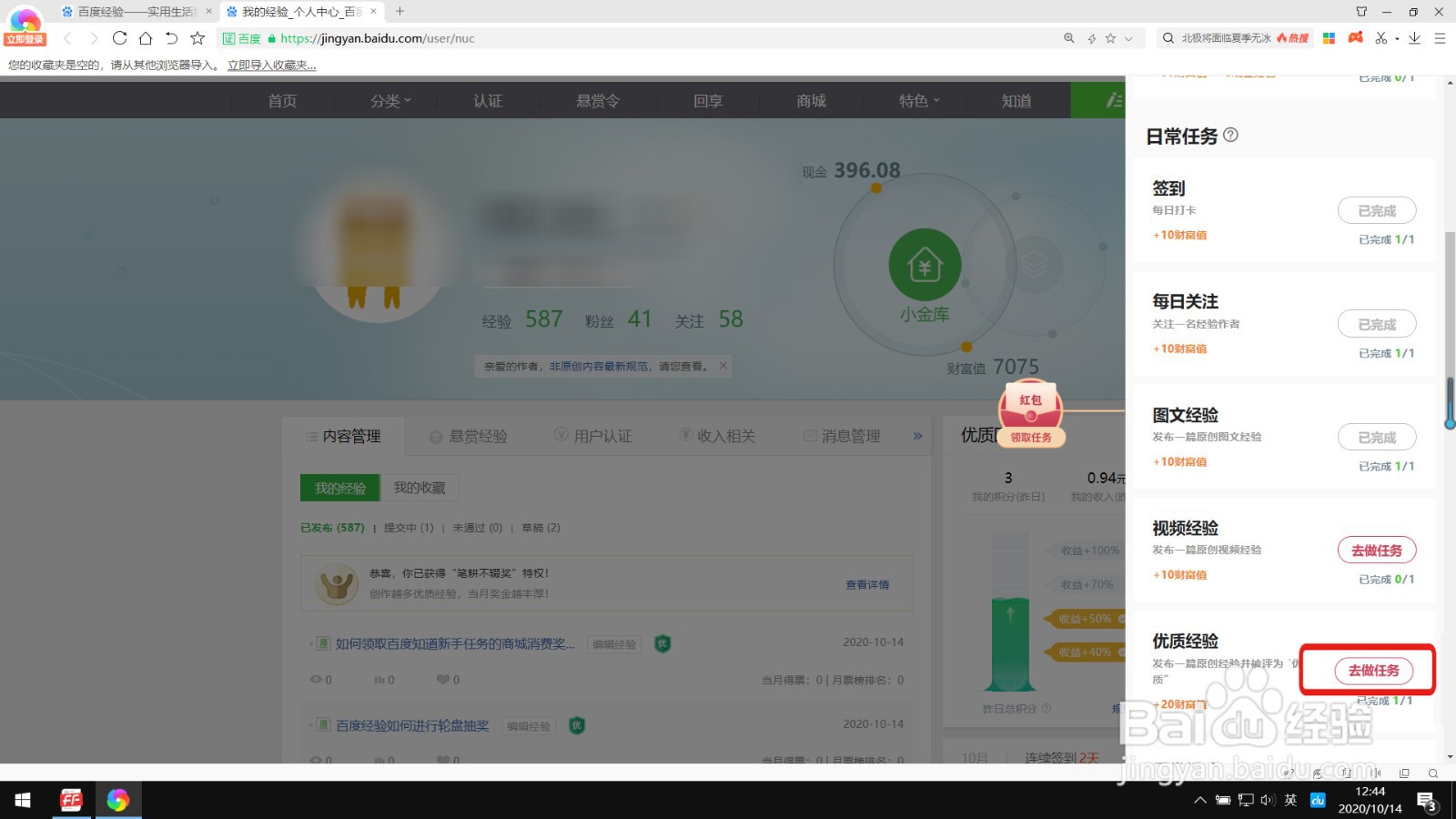This screenshot has height=819, width=1456.
Task: Select the 内容管理 tab
Action: pos(343,437)
